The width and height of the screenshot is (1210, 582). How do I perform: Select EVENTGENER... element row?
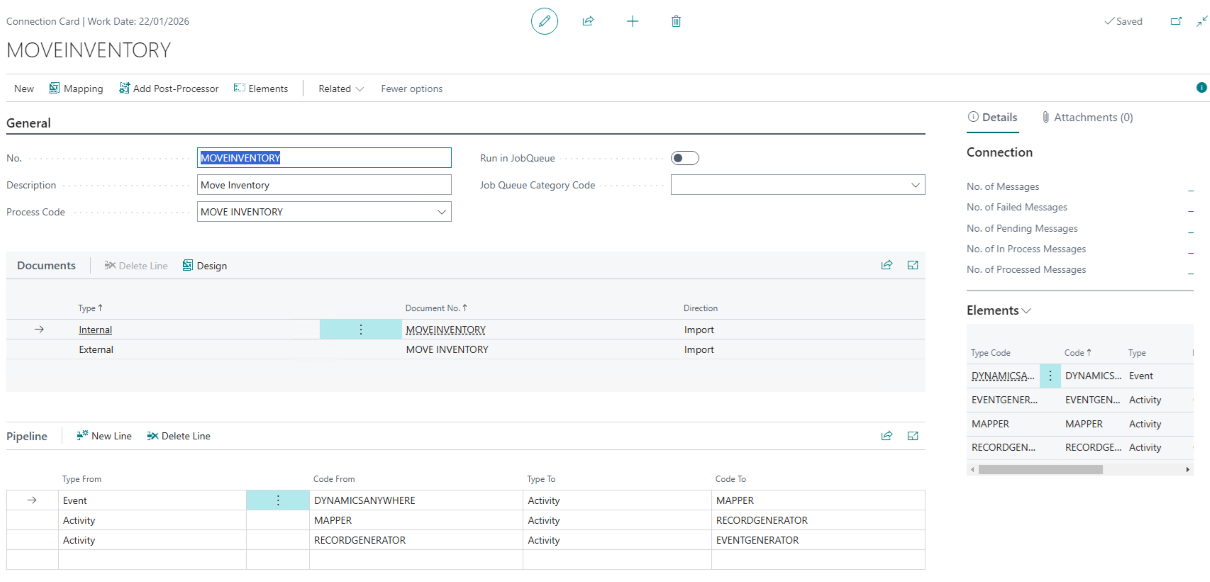click(1080, 400)
